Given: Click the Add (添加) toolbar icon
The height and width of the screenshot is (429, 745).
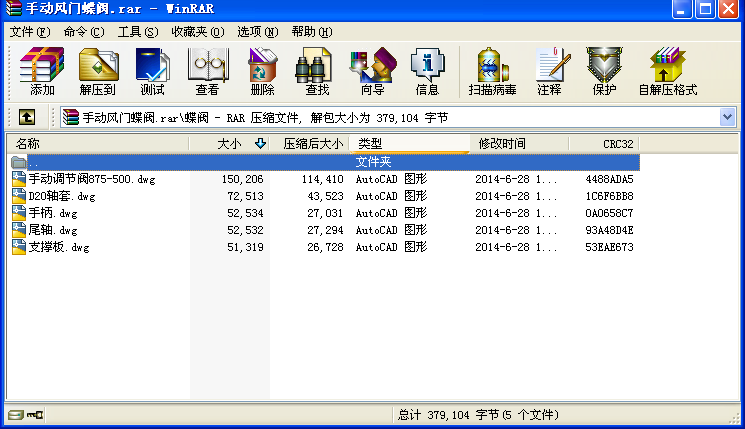Looking at the screenshot, I should [42, 70].
